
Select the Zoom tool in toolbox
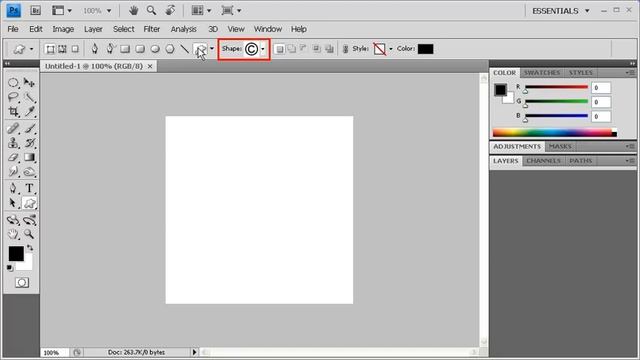(29, 234)
